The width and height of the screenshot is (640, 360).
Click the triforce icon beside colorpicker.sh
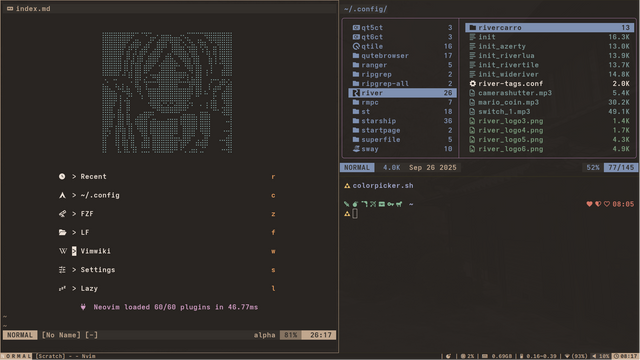pos(347,186)
